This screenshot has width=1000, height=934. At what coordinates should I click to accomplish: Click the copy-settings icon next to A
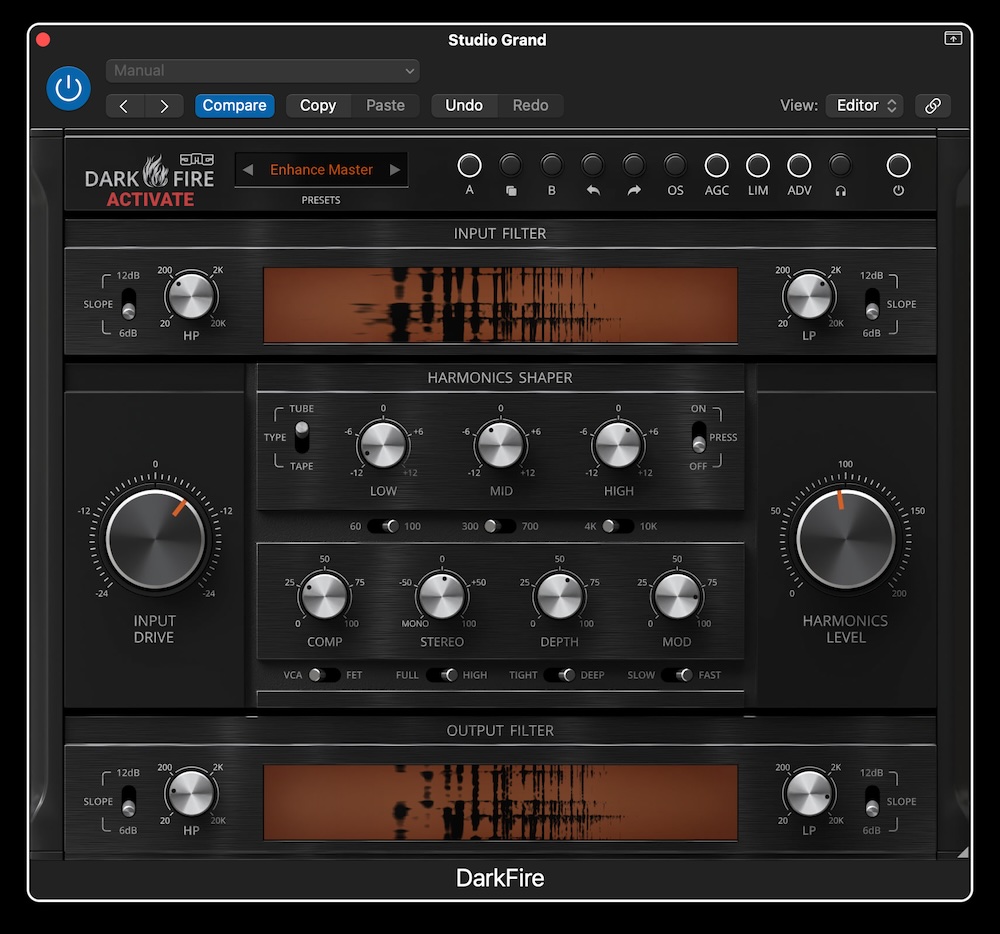pos(510,167)
